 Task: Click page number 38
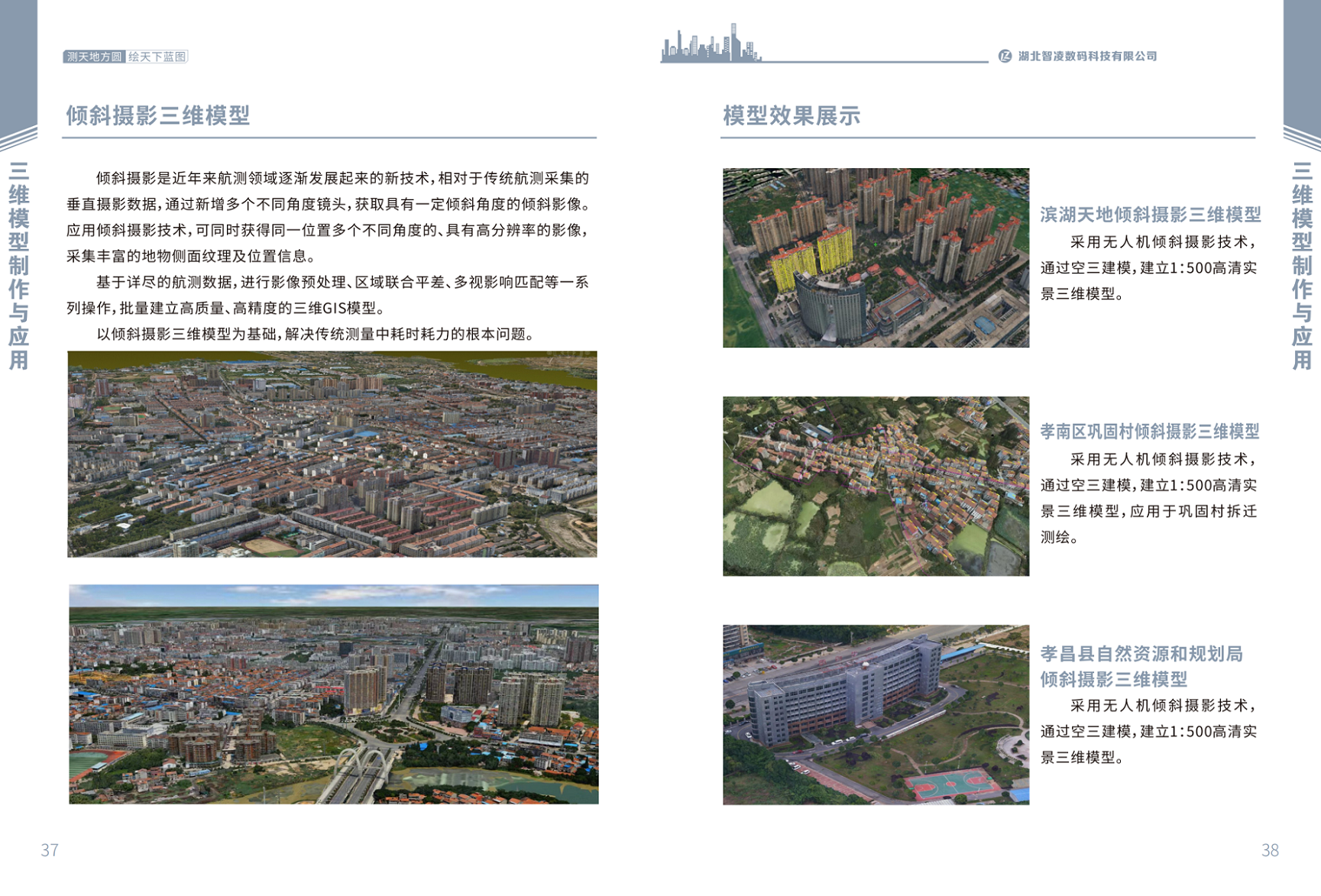coord(1270,850)
